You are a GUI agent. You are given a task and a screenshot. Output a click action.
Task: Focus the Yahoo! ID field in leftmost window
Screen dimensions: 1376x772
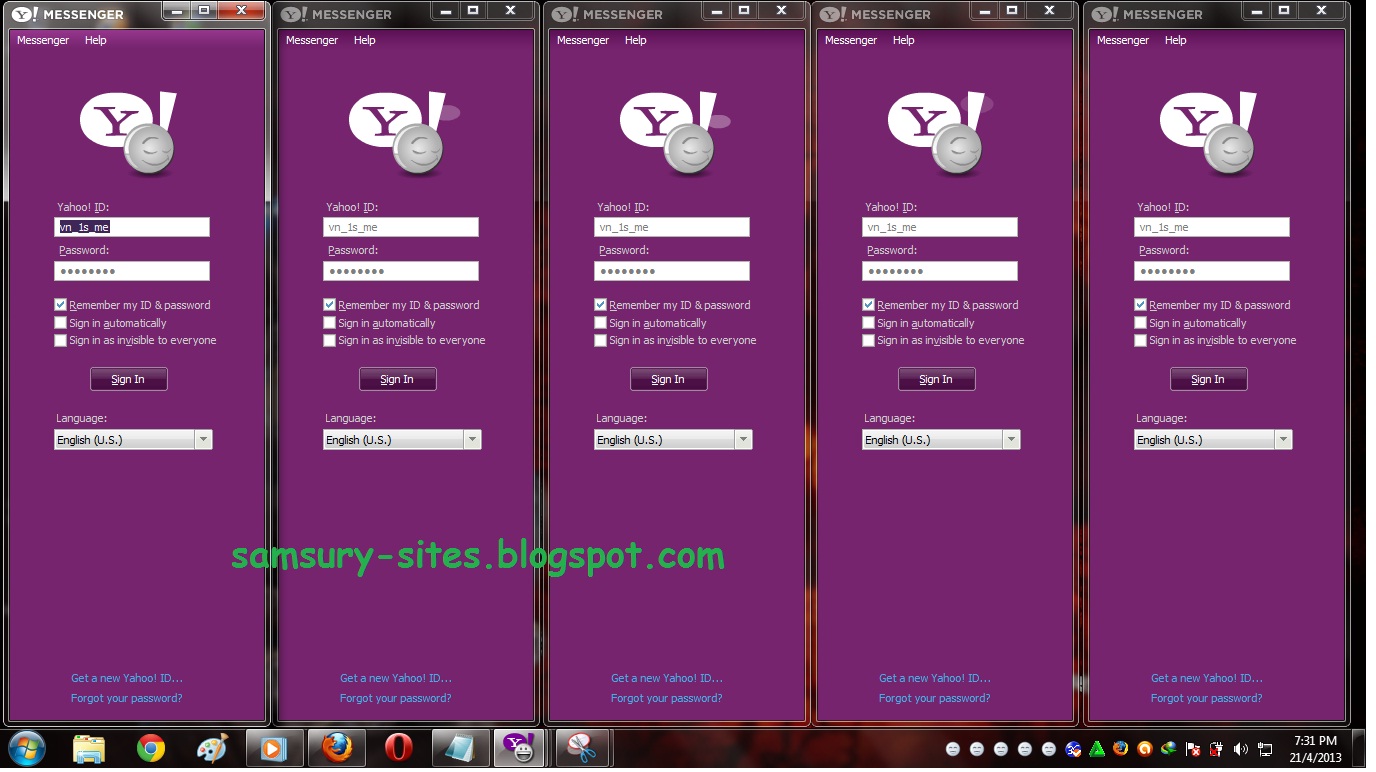point(132,227)
